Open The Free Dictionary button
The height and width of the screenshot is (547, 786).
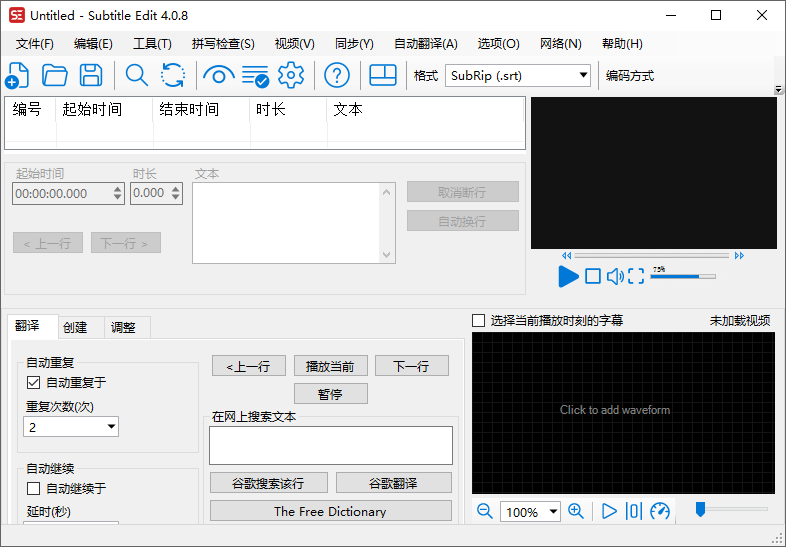[x=330, y=511]
